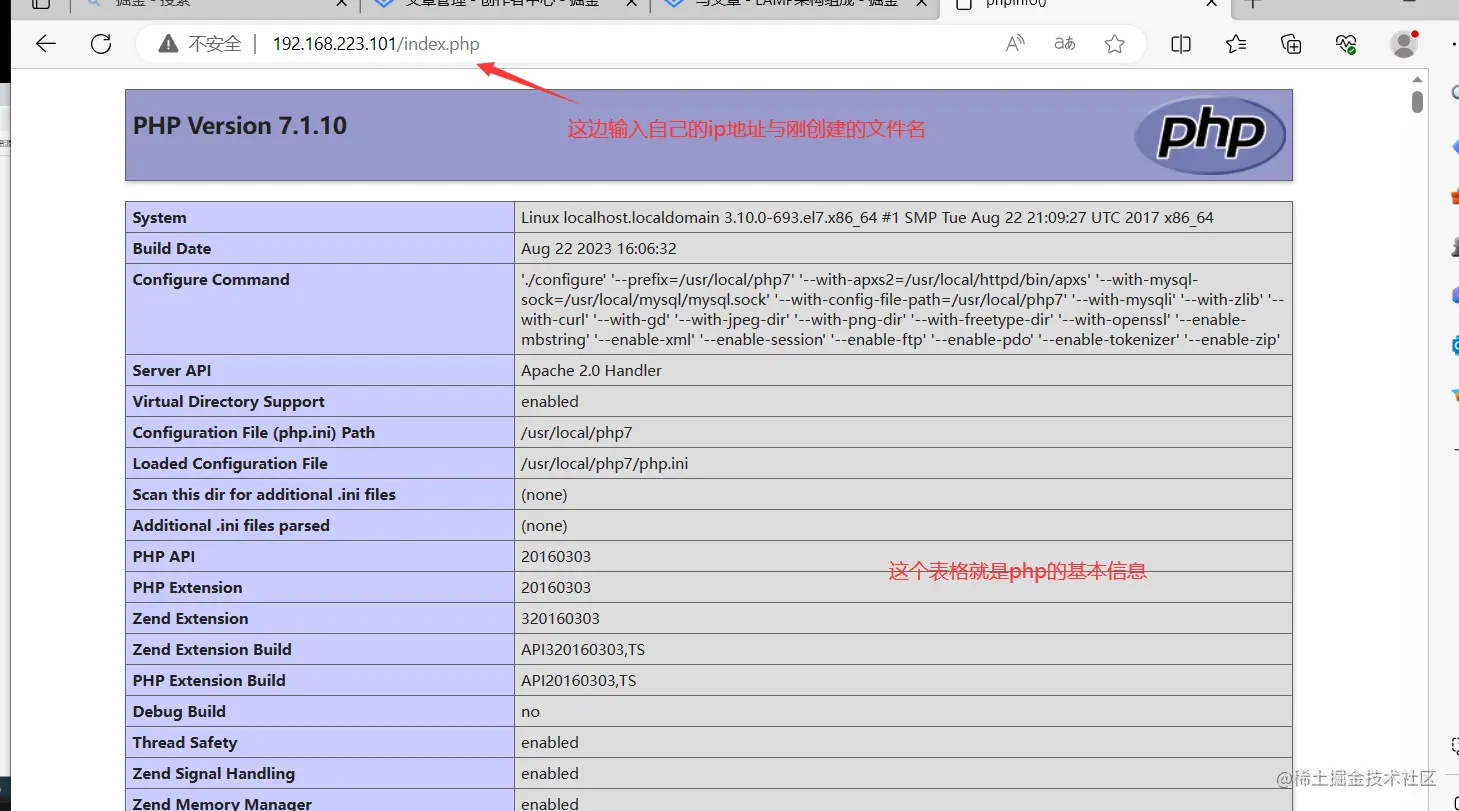Click the Debug Build label
Screen dimensions: 1459x811
[179, 712]
